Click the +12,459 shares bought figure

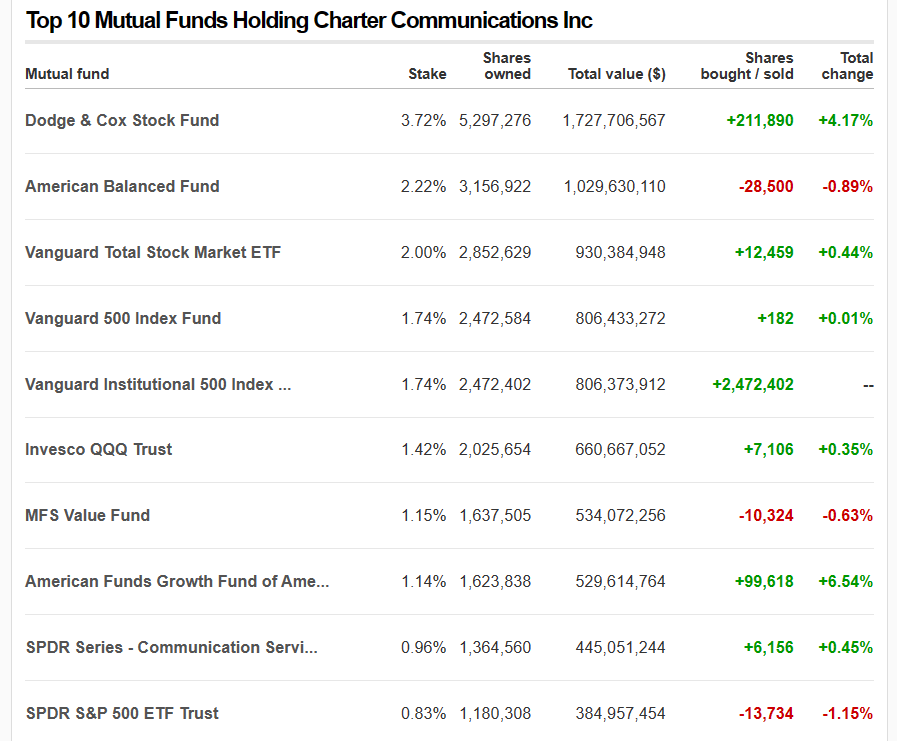click(764, 252)
